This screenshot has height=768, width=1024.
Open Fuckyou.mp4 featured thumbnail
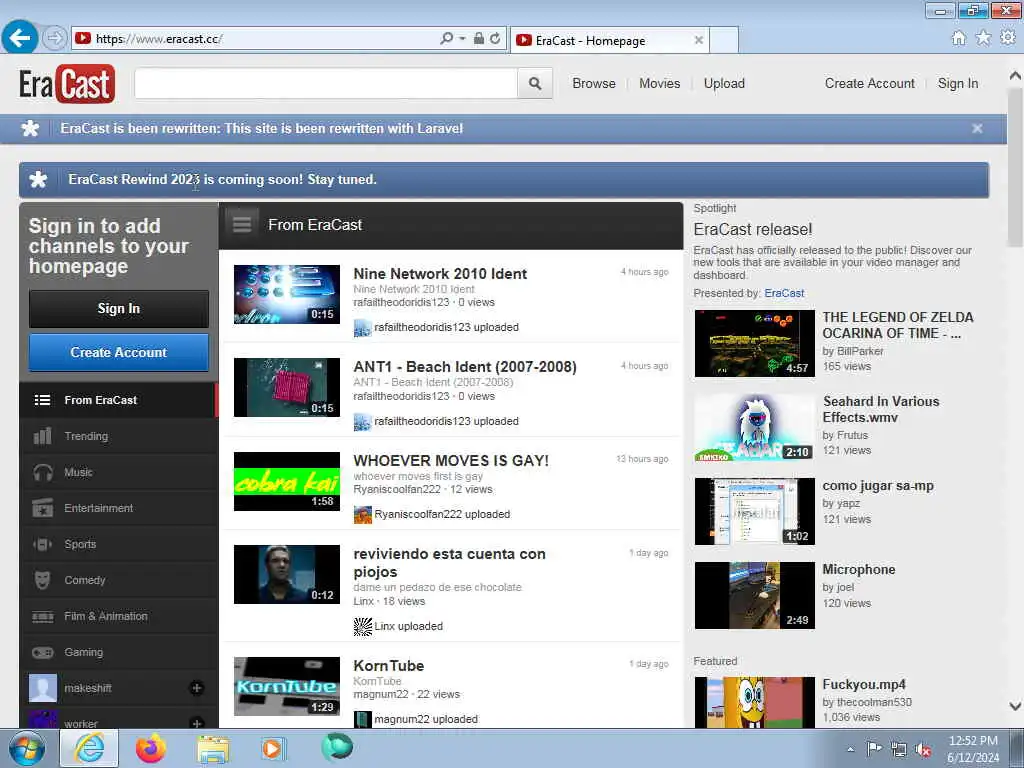[754, 703]
